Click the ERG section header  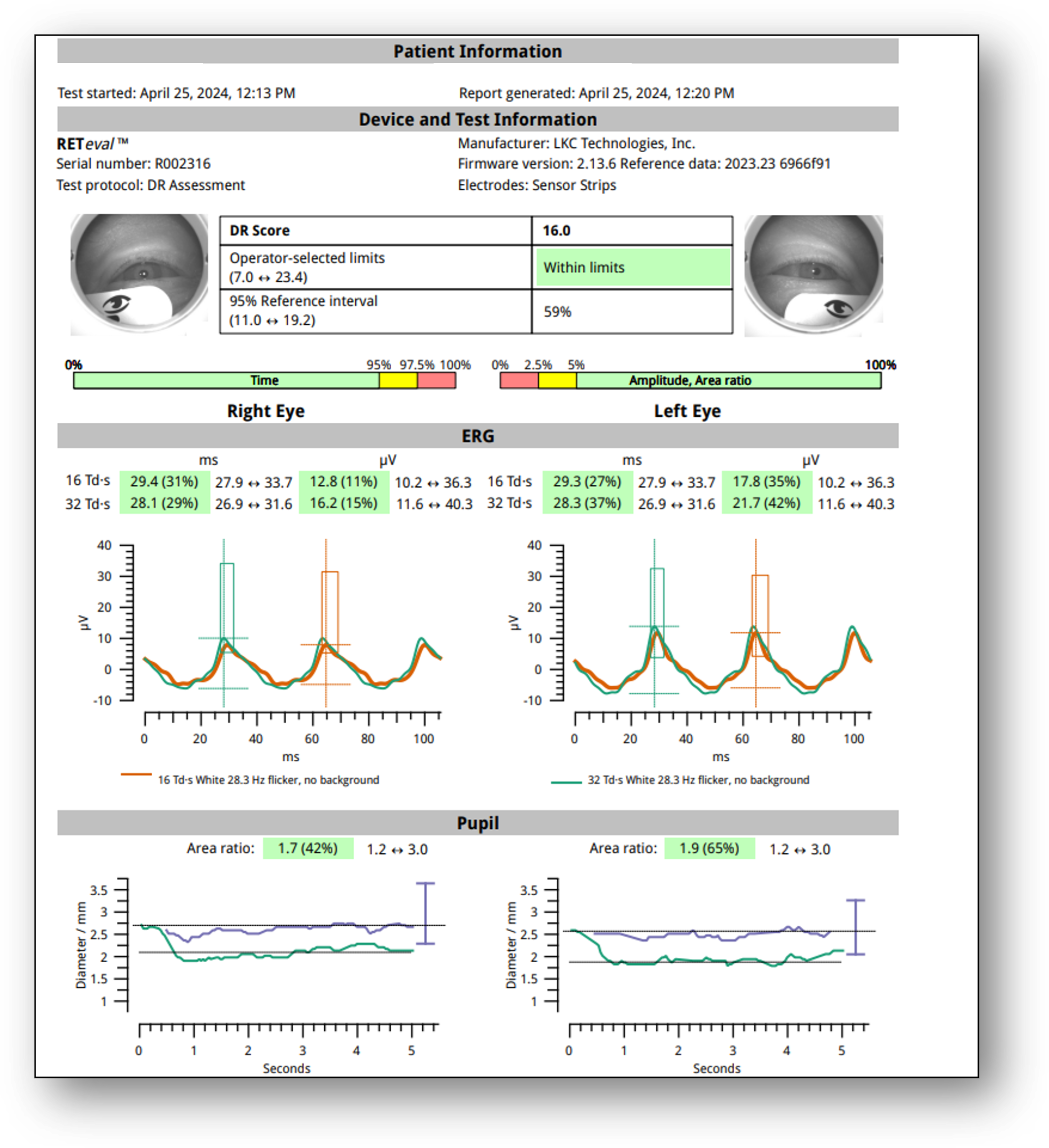click(477, 436)
